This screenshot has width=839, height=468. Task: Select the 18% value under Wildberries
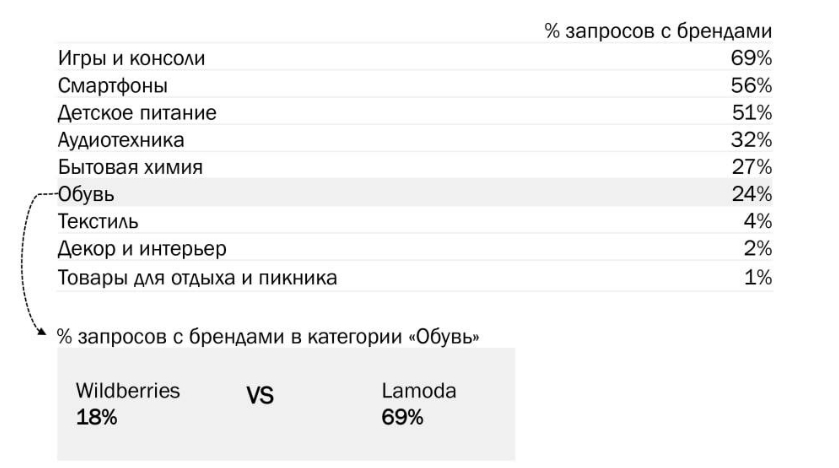96,418
